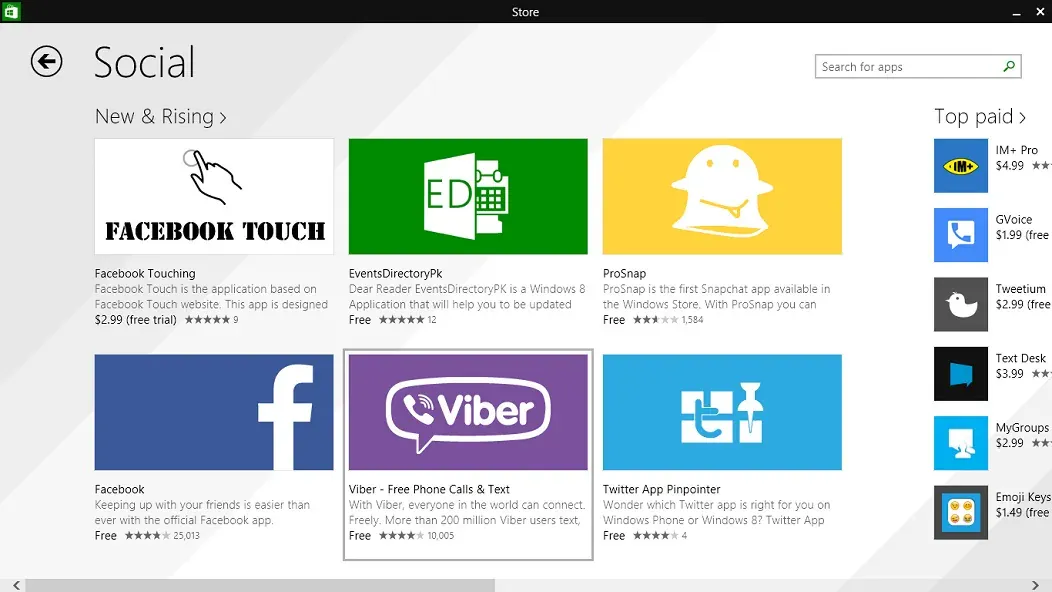Open the Emoji Keys app icon
Image resolution: width=1052 pixels, height=592 pixels.
960,512
